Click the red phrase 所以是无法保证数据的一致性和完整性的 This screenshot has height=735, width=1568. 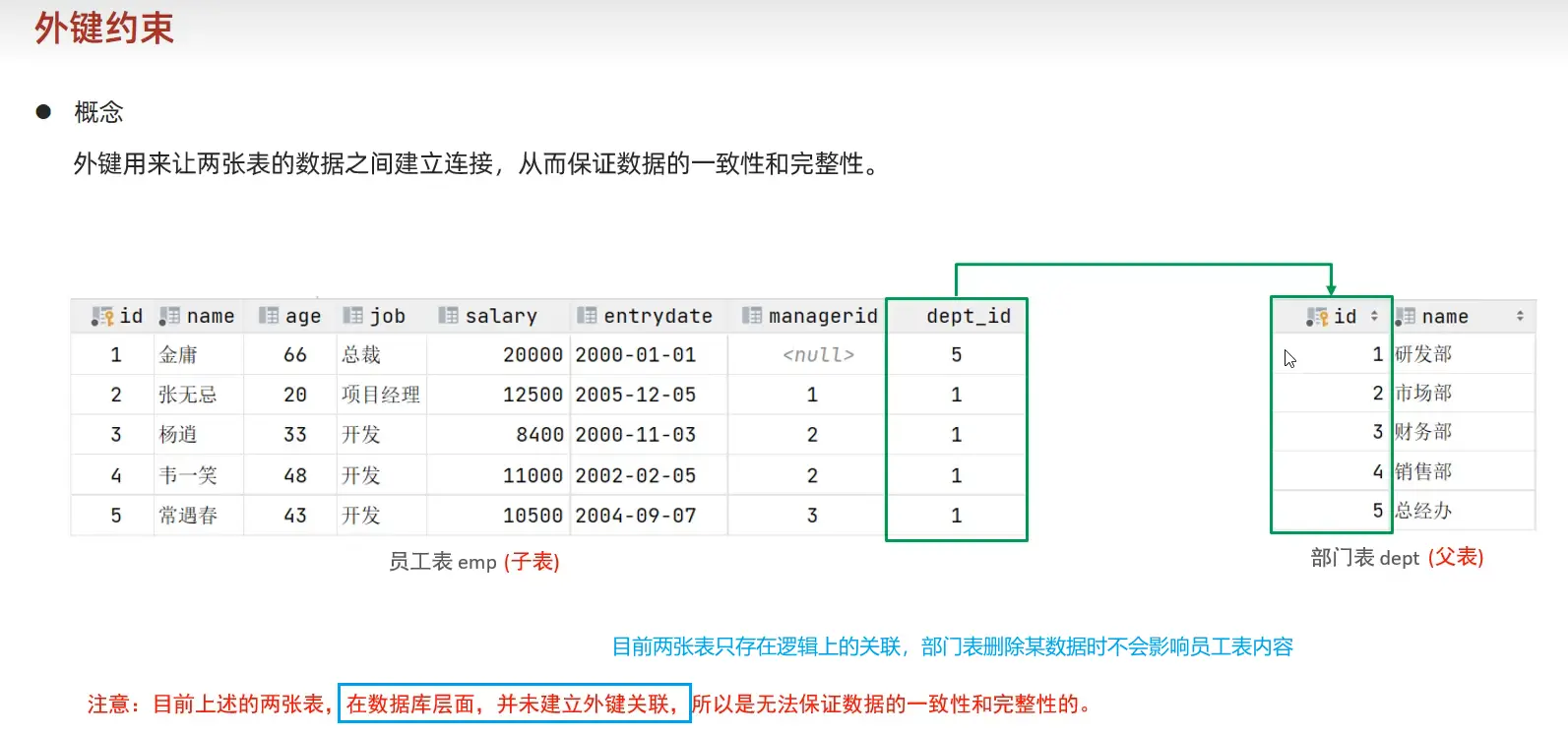[x=892, y=704]
